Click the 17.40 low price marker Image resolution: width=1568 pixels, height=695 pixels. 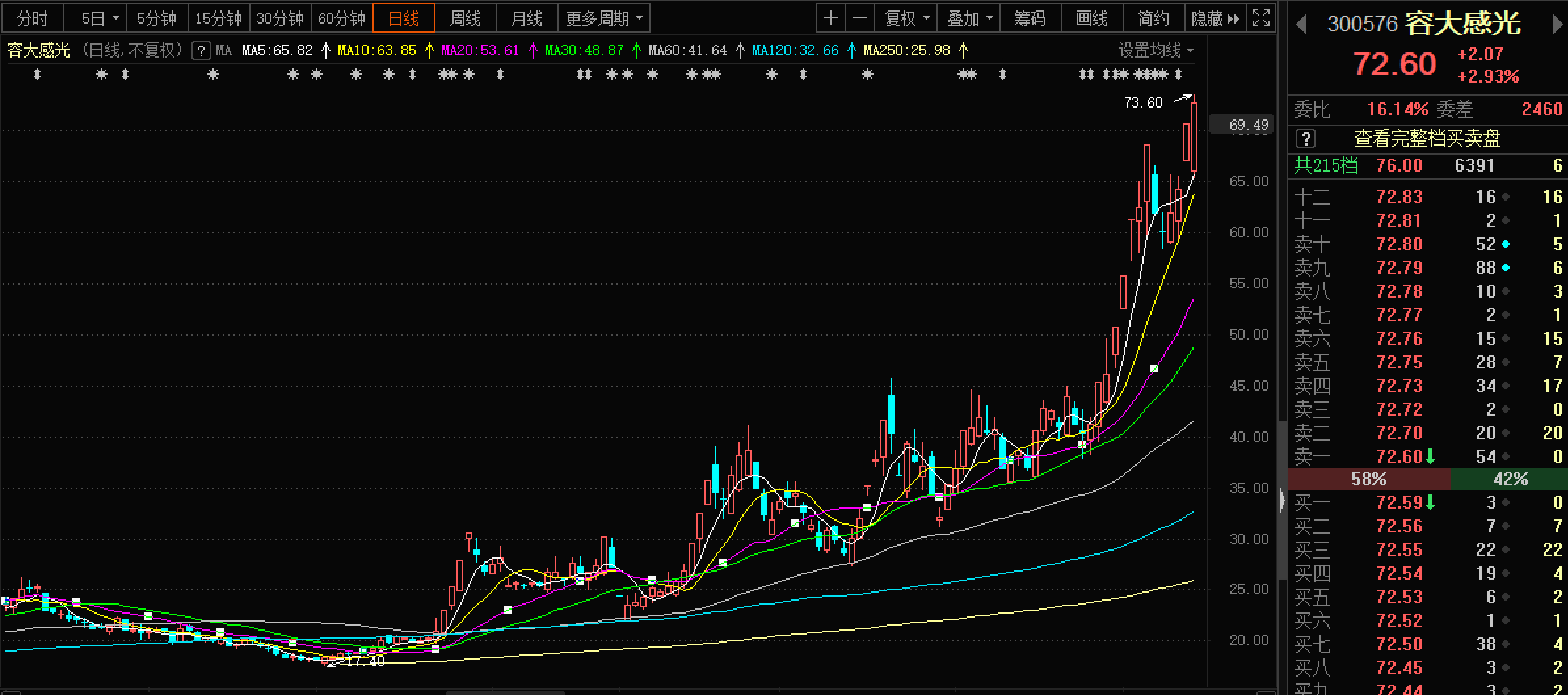tap(365, 662)
